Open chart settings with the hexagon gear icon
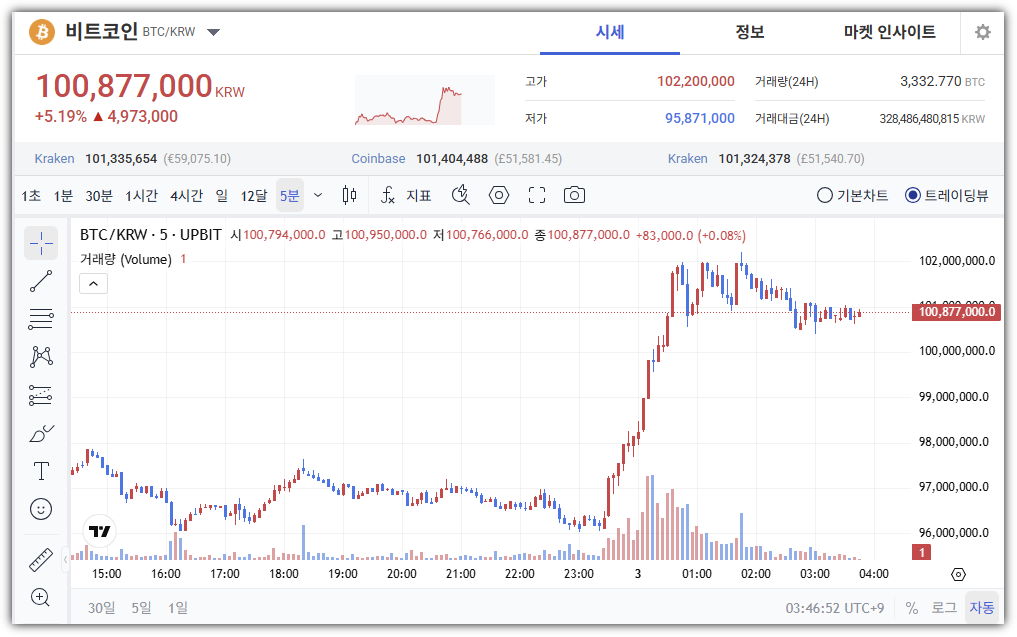 (x=498, y=195)
